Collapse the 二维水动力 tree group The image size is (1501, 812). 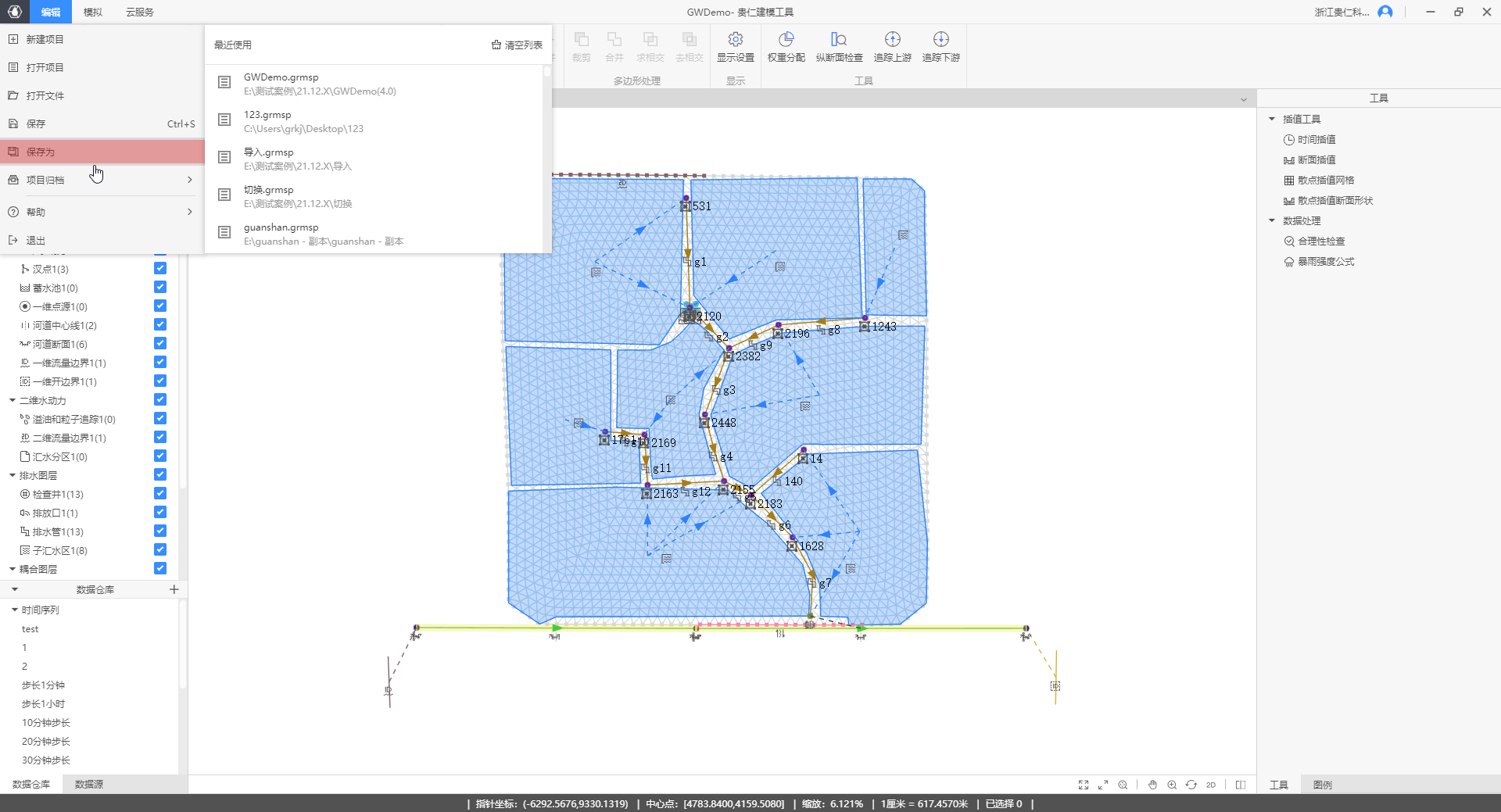[x=13, y=400]
